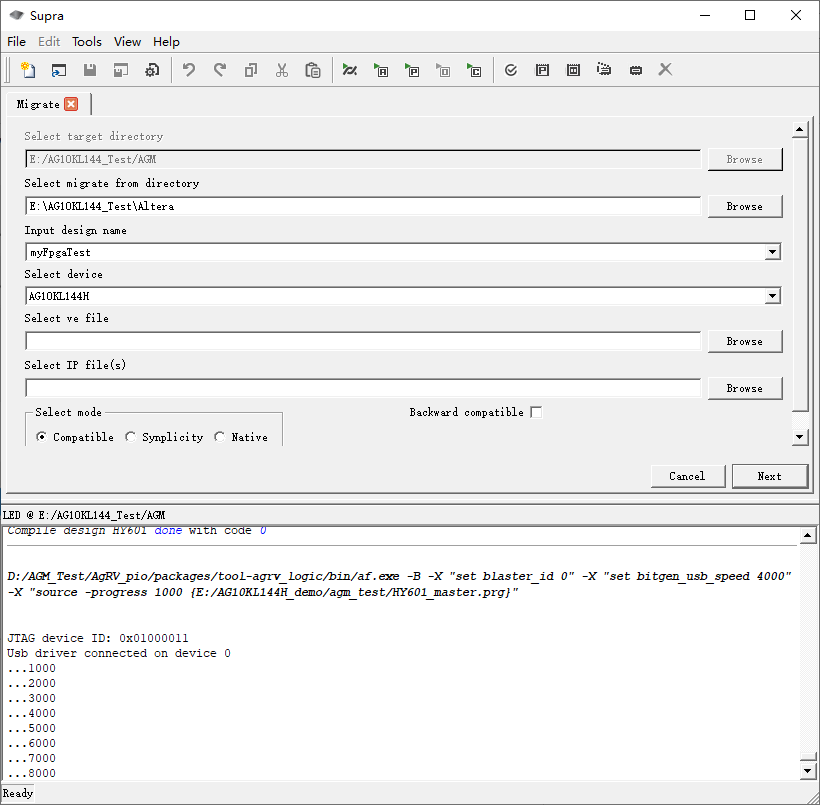820x805 pixels.
Task: Select the Synplicity mode radio button
Action: click(x=130, y=436)
